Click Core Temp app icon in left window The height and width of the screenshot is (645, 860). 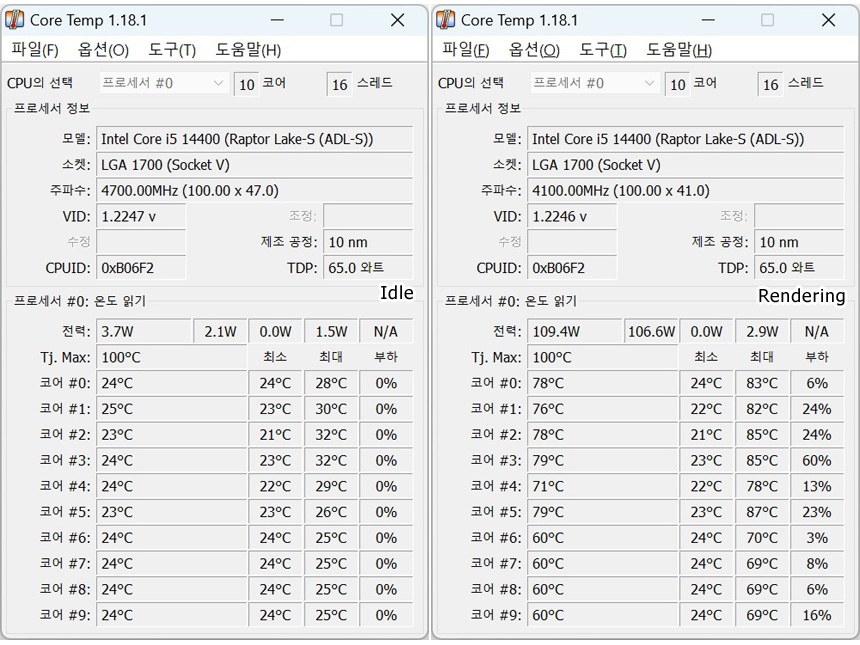click(14, 20)
